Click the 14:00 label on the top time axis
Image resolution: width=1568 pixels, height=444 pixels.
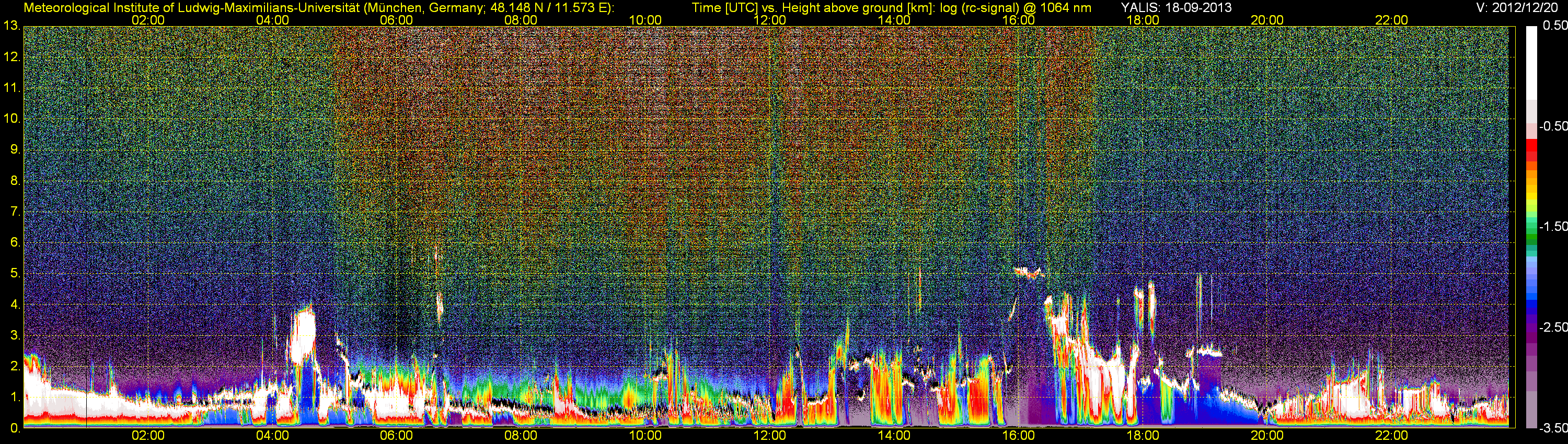pos(894,20)
